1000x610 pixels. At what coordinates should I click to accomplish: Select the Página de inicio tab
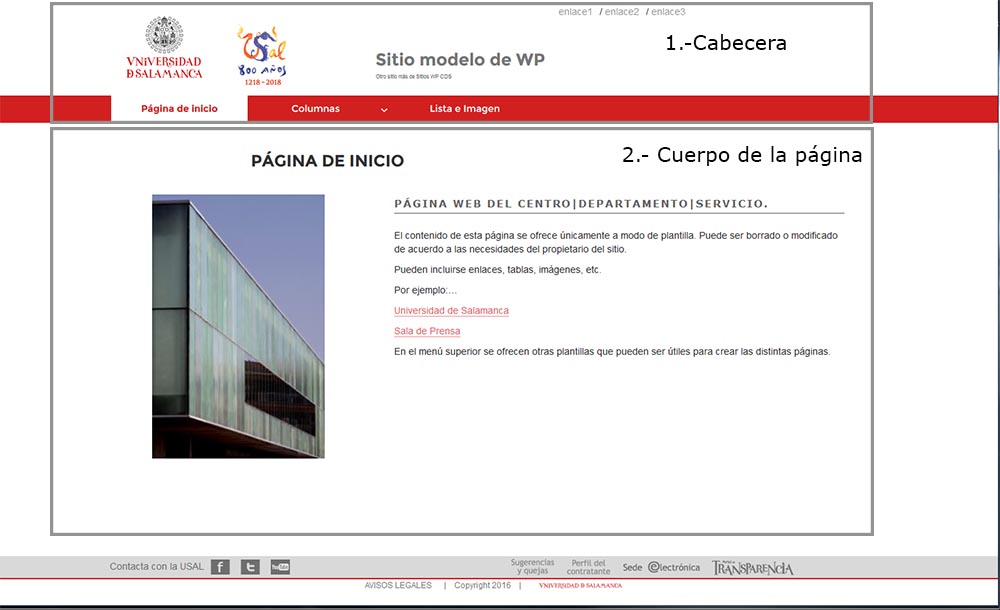179,109
